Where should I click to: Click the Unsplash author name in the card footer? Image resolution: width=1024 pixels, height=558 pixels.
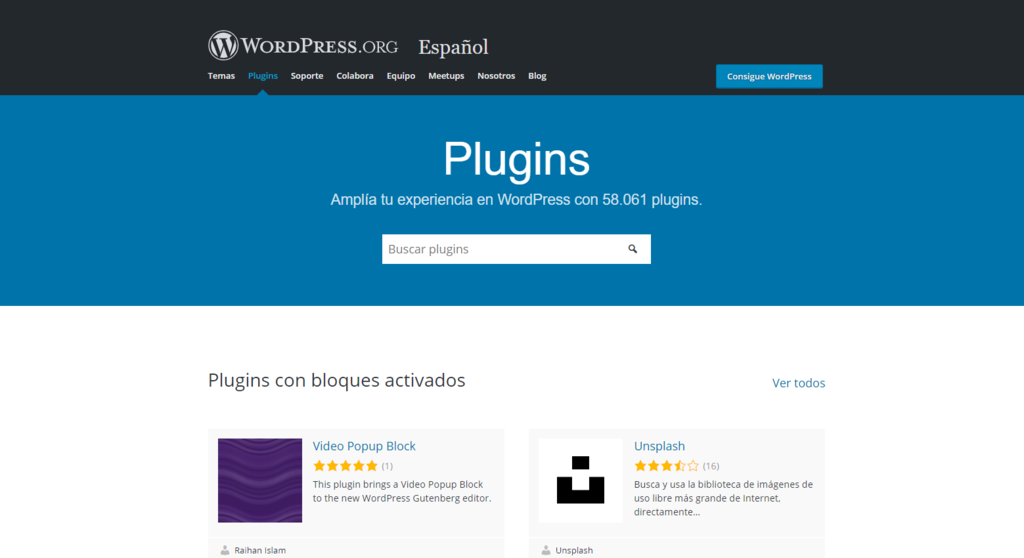click(x=574, y=550)
